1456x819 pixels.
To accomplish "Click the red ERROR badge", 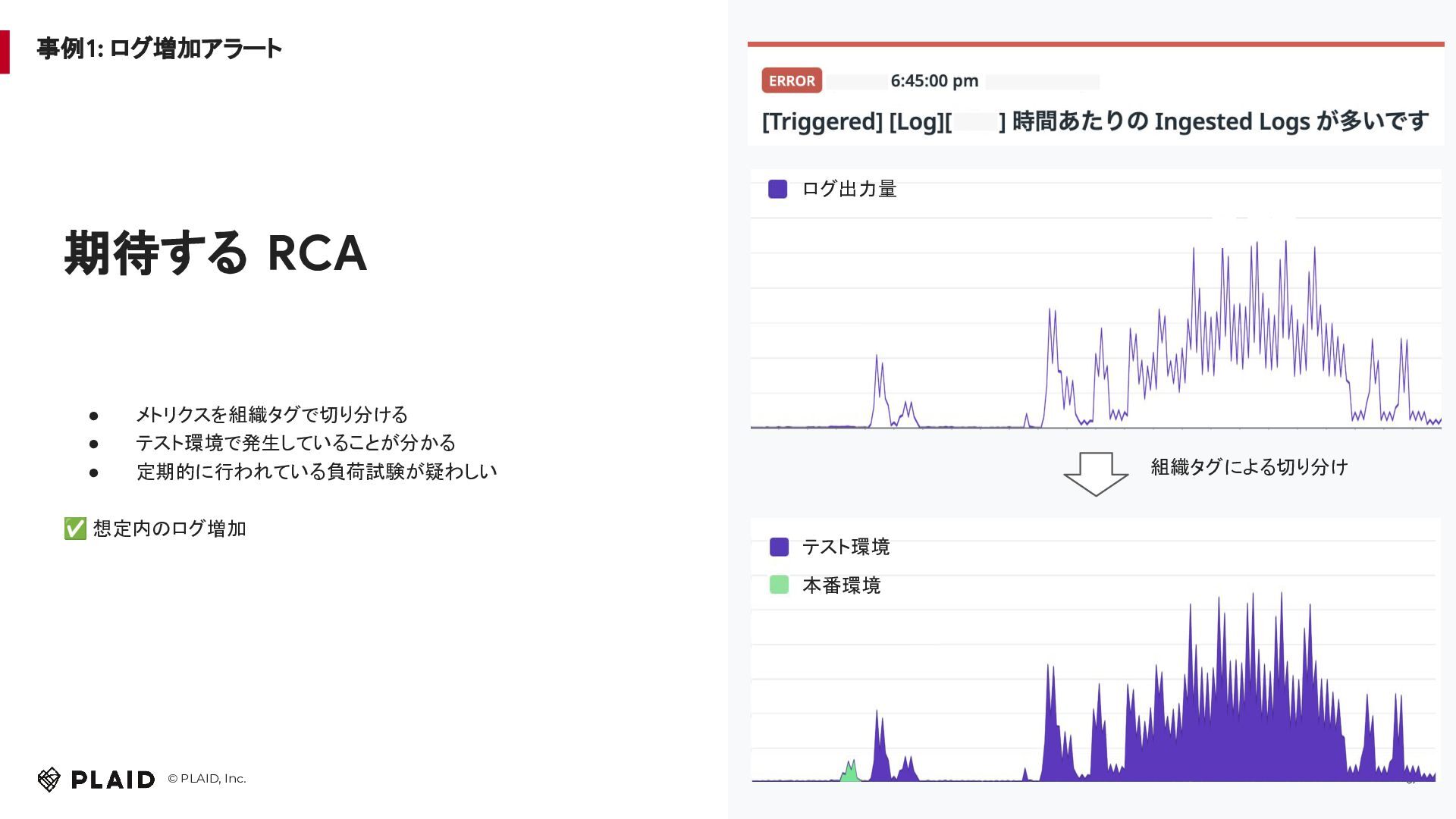I will coord(792,80).
